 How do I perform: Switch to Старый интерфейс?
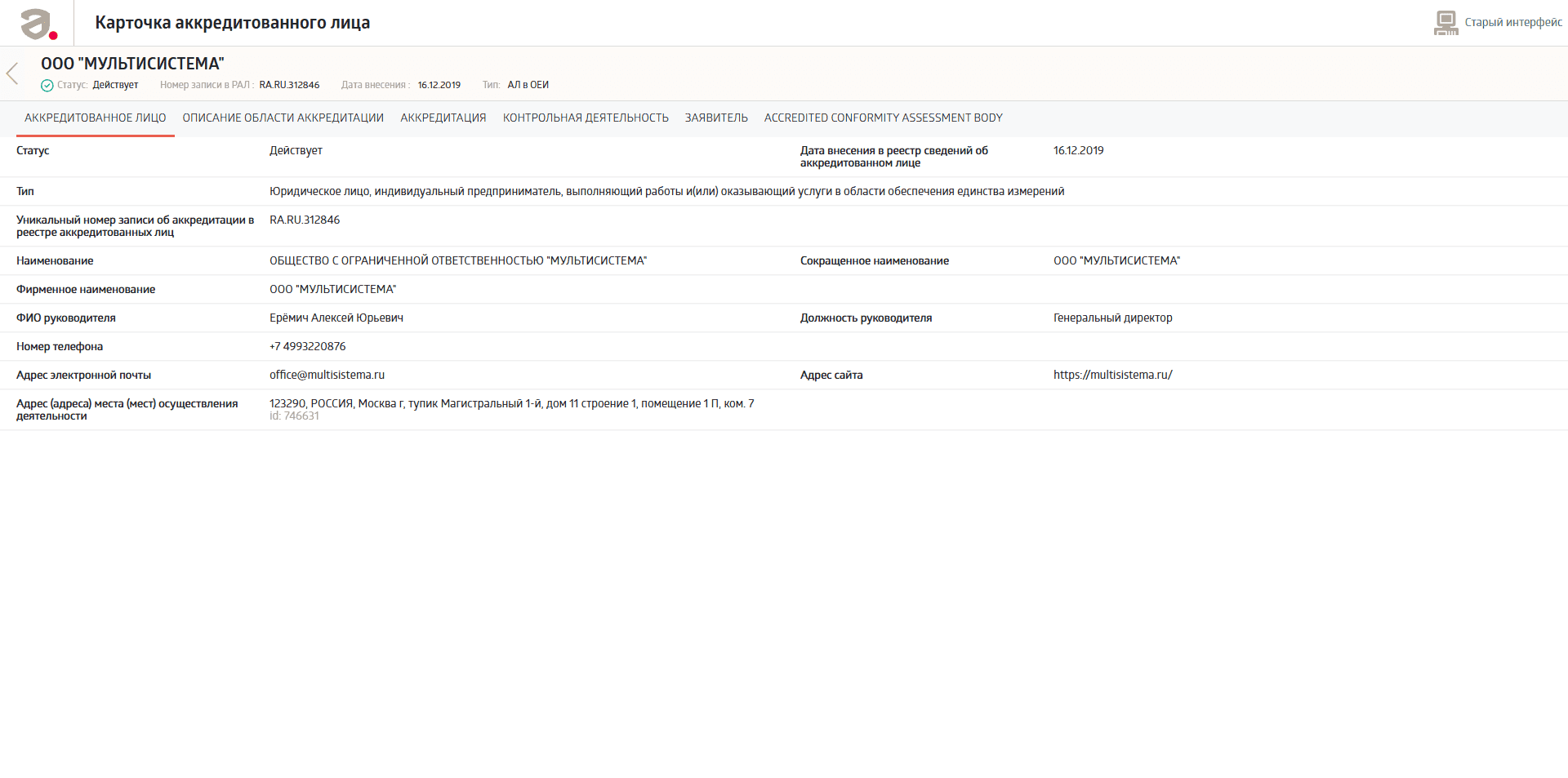coord(1512,22)
